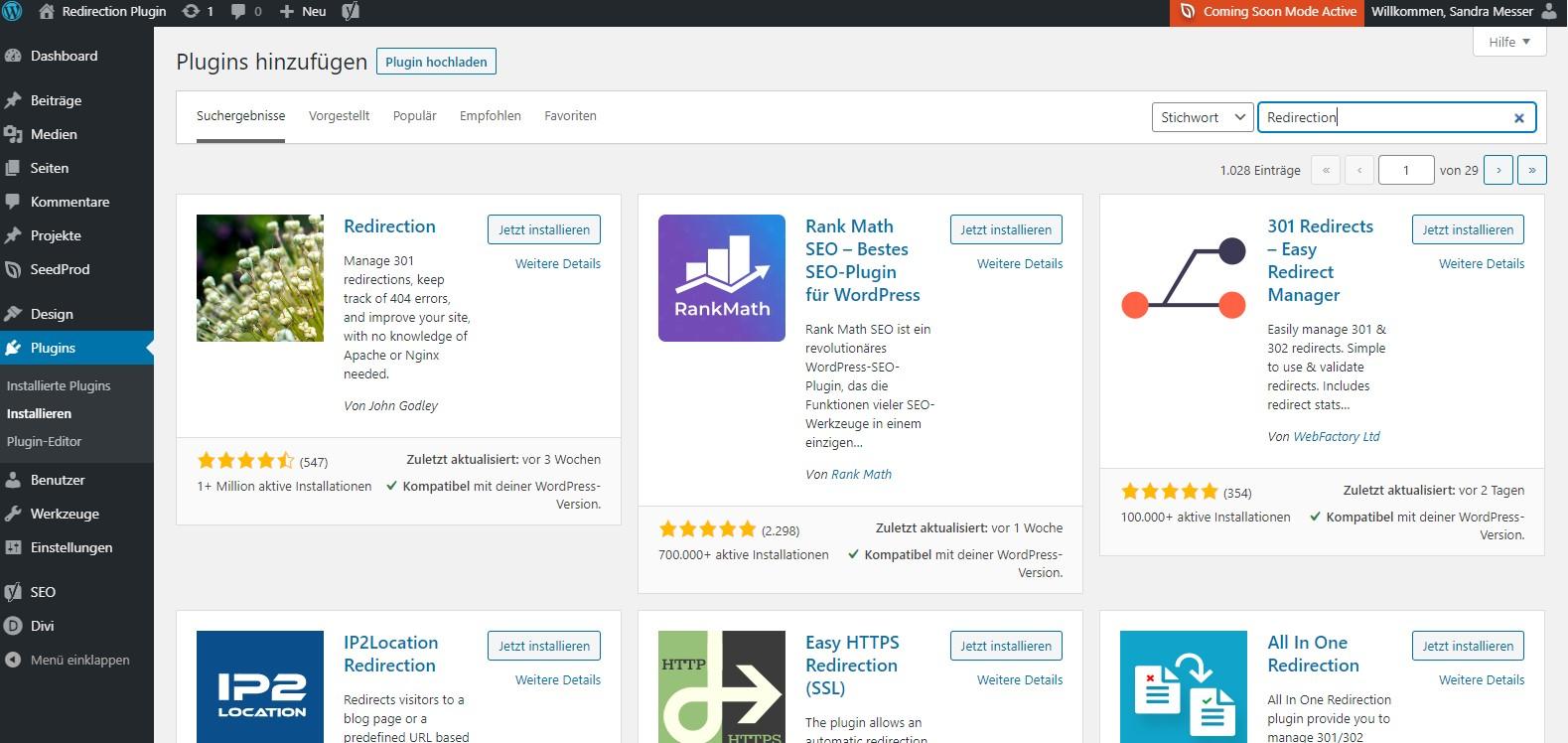
Task: Click the plus icon for Neu
Action: coord(286,12)
